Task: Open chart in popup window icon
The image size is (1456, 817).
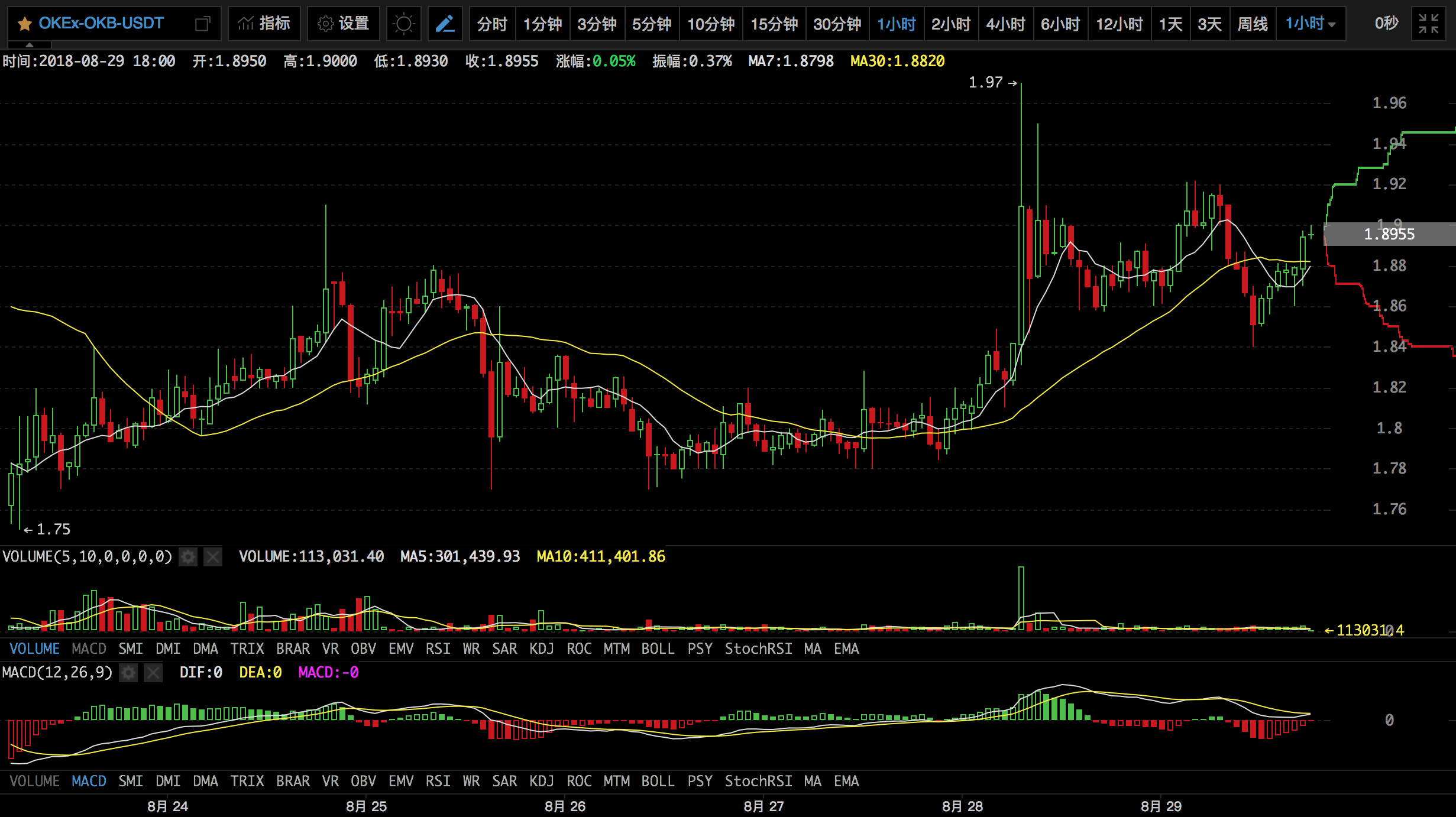Action: point(203,24)
